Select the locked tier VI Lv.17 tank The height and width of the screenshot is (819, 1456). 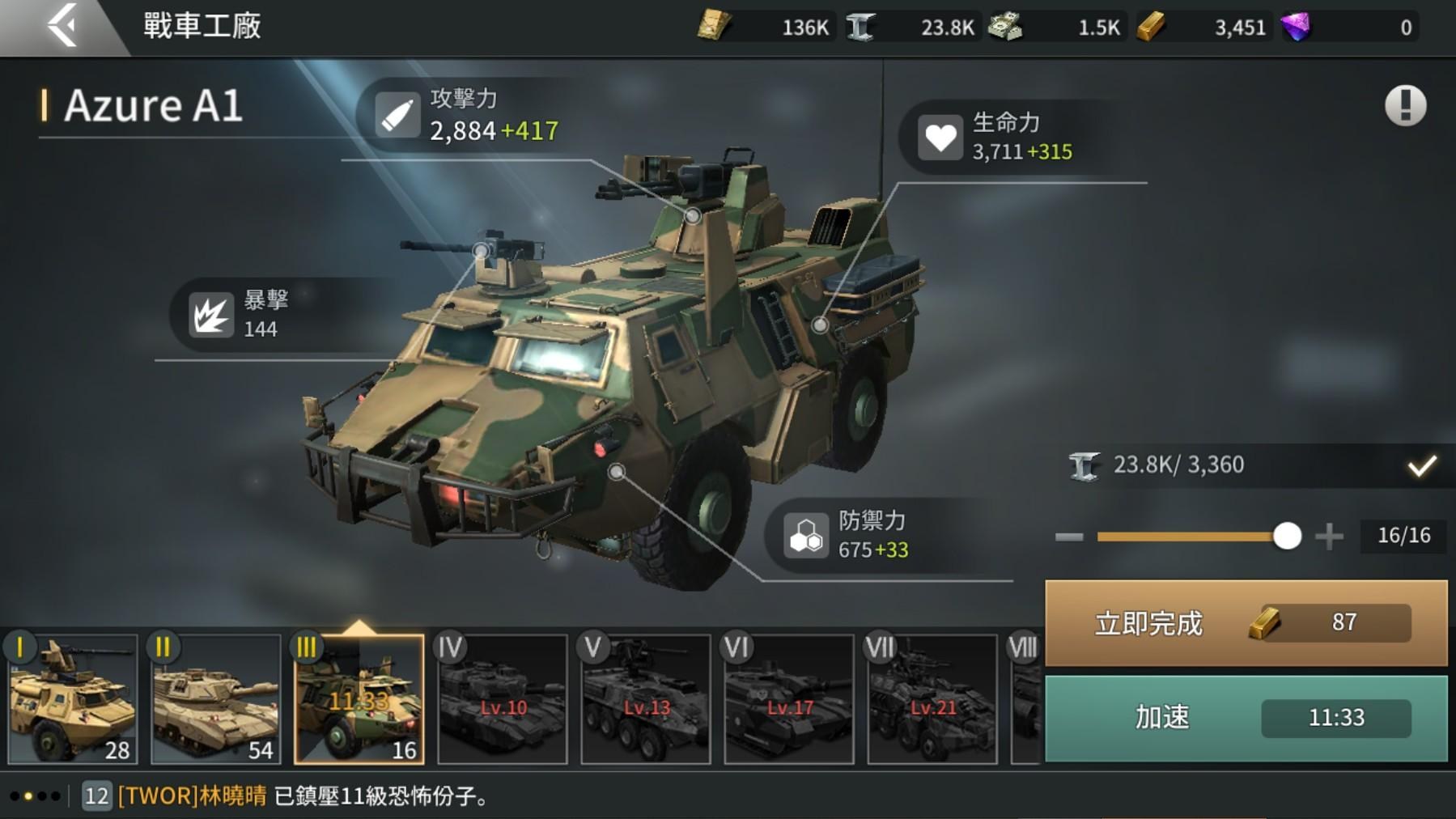click(789, 699)
